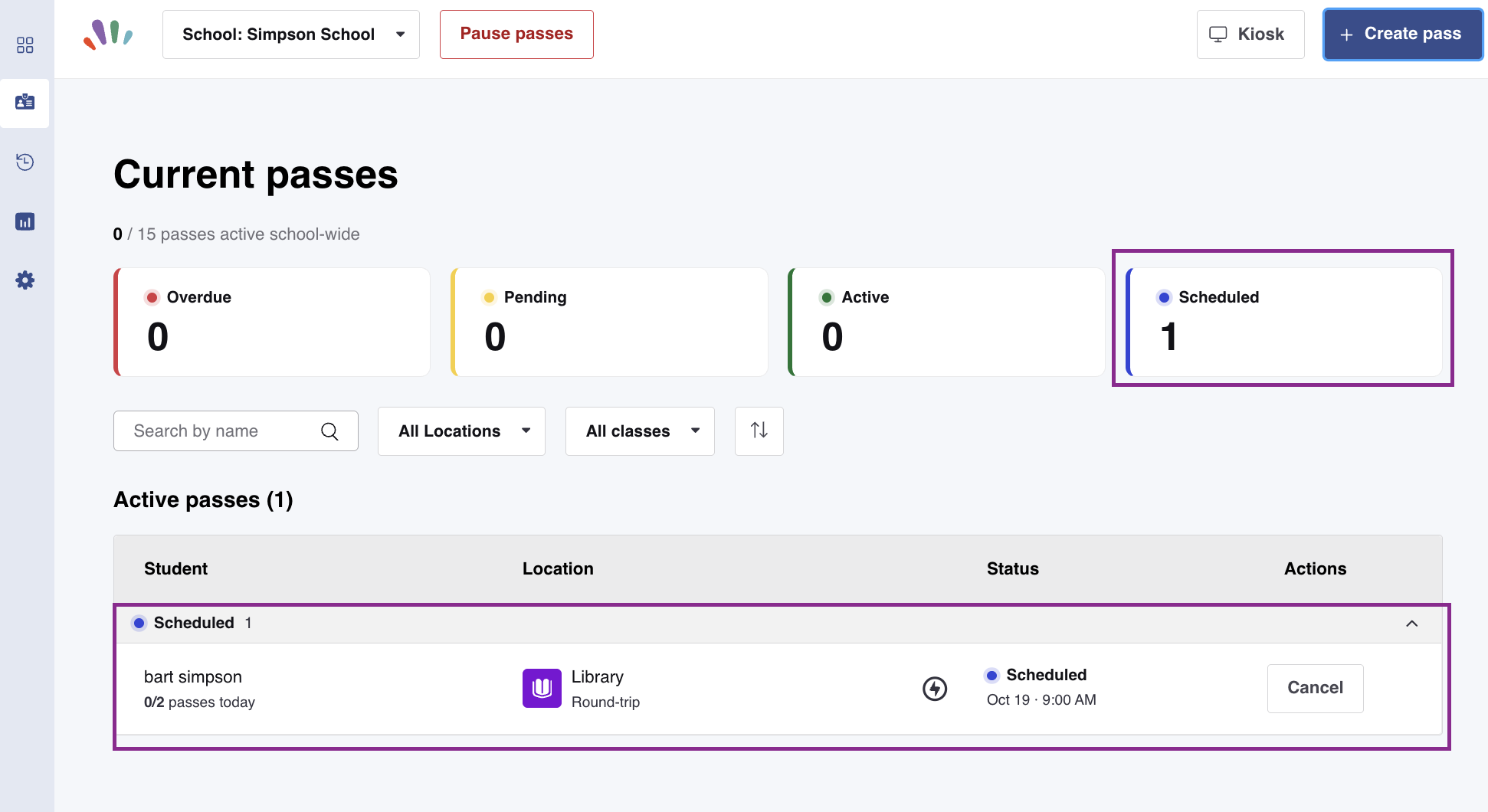The height and width of the screenshot is (812, 1488).
Task: Open the reports chart icon in sidebar
Action: point(25,221)
